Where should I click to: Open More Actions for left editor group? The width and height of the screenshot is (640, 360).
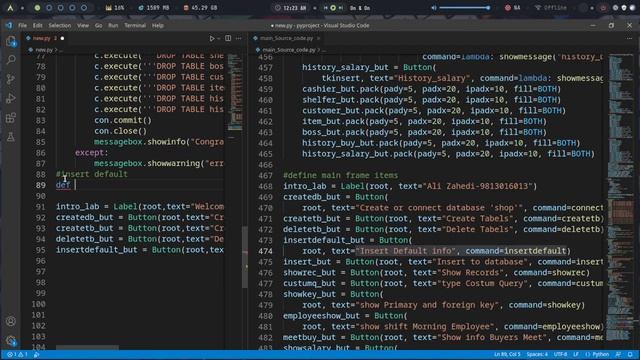[239, 38]
